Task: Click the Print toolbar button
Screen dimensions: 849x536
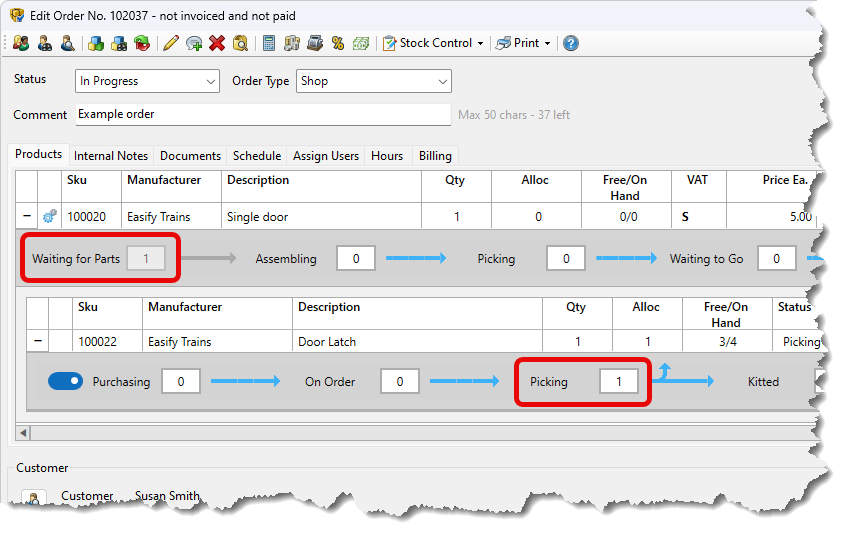Action: (x=521, y=43)
